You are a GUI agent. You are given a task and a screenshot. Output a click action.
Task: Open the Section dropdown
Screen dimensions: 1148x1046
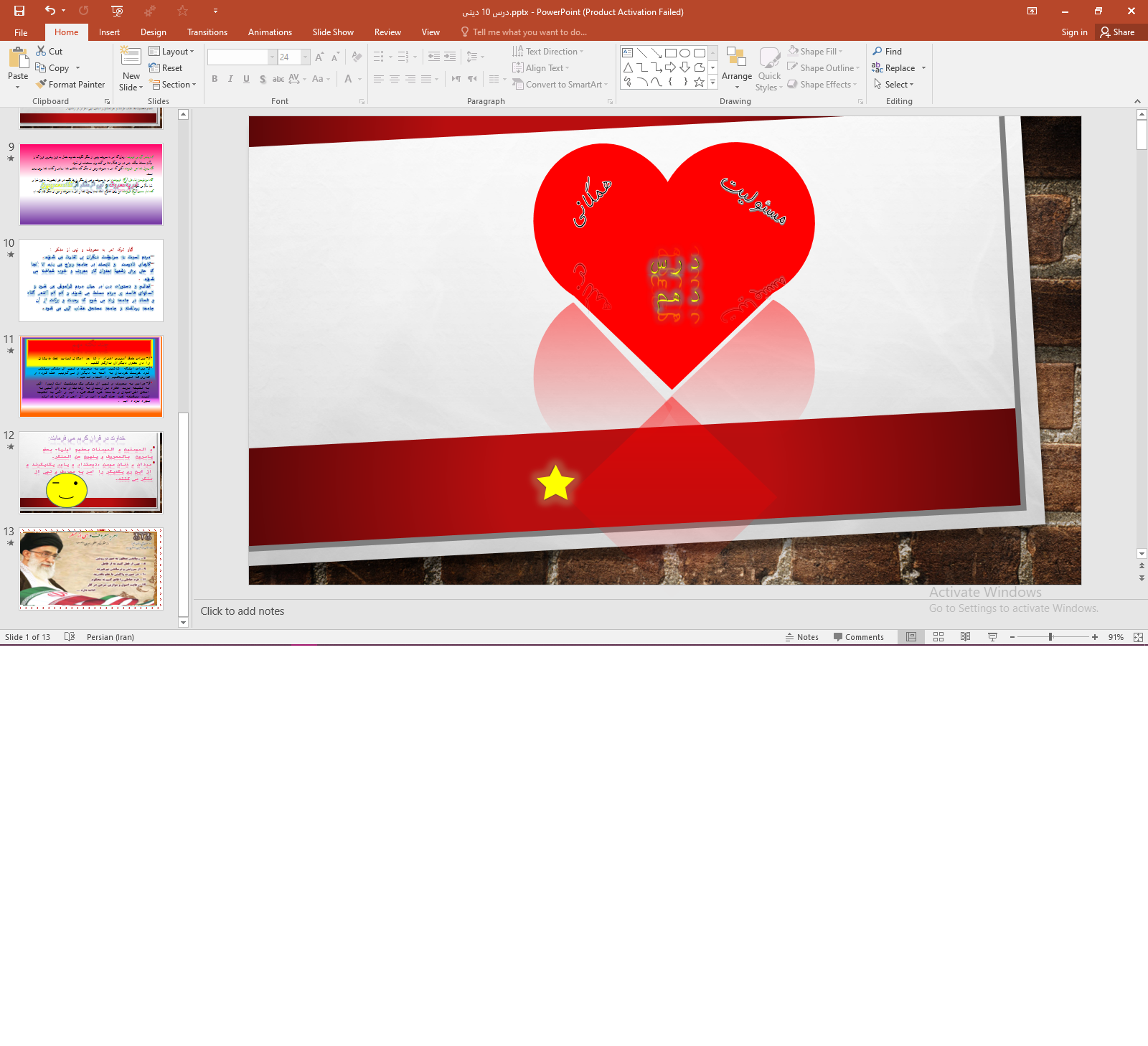(x=172, y=85)
